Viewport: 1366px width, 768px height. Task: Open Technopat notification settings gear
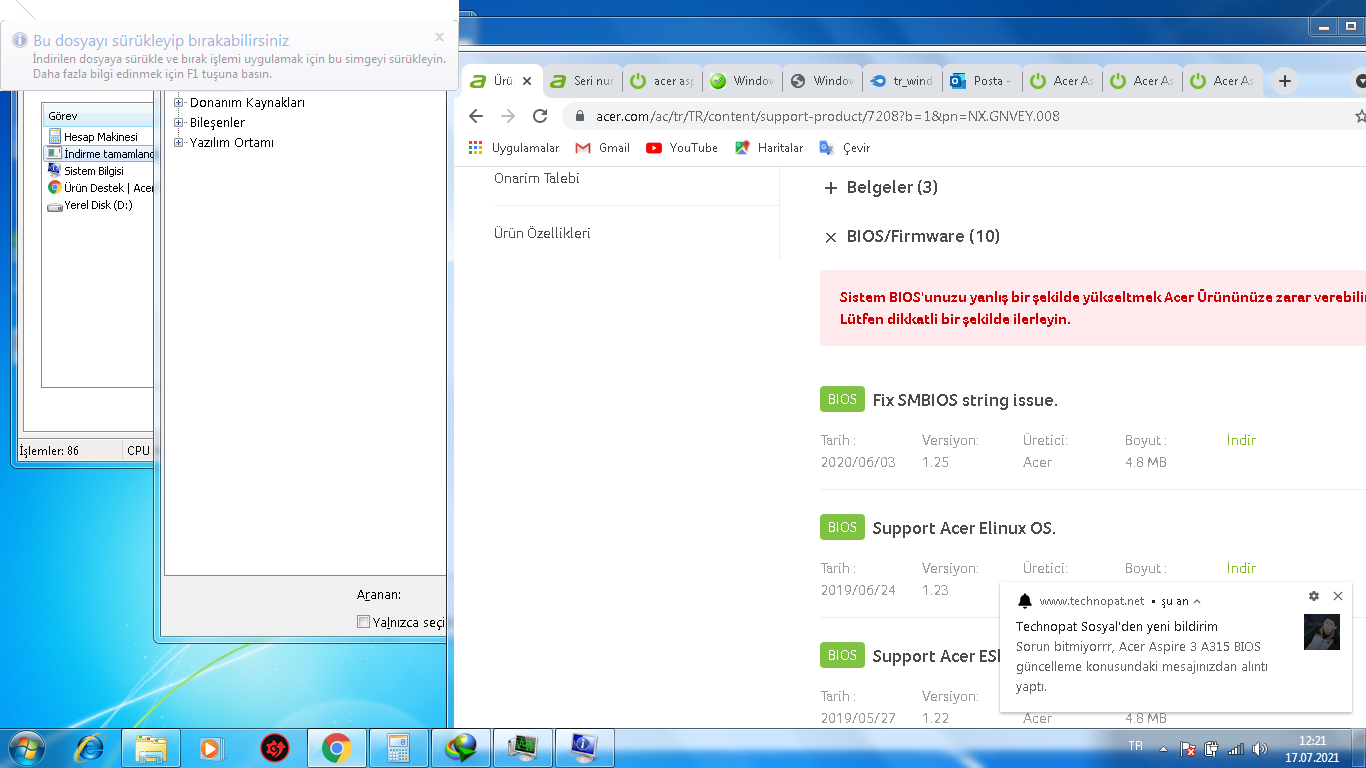(1314, 596)
